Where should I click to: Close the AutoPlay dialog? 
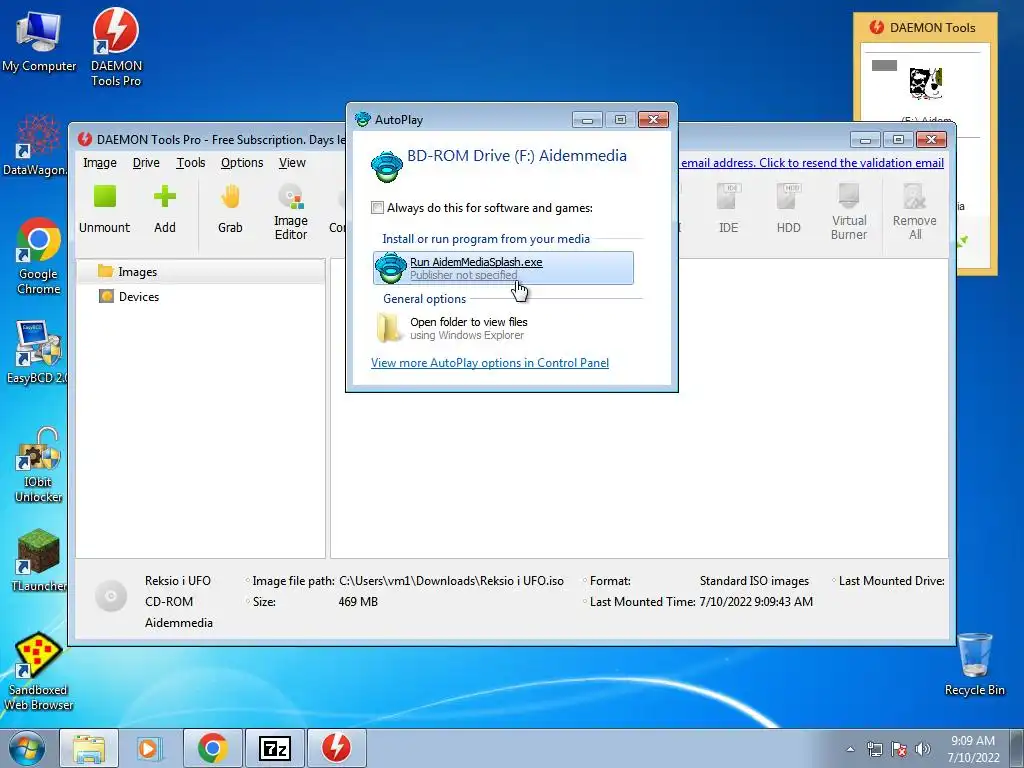tap(653, 120)
